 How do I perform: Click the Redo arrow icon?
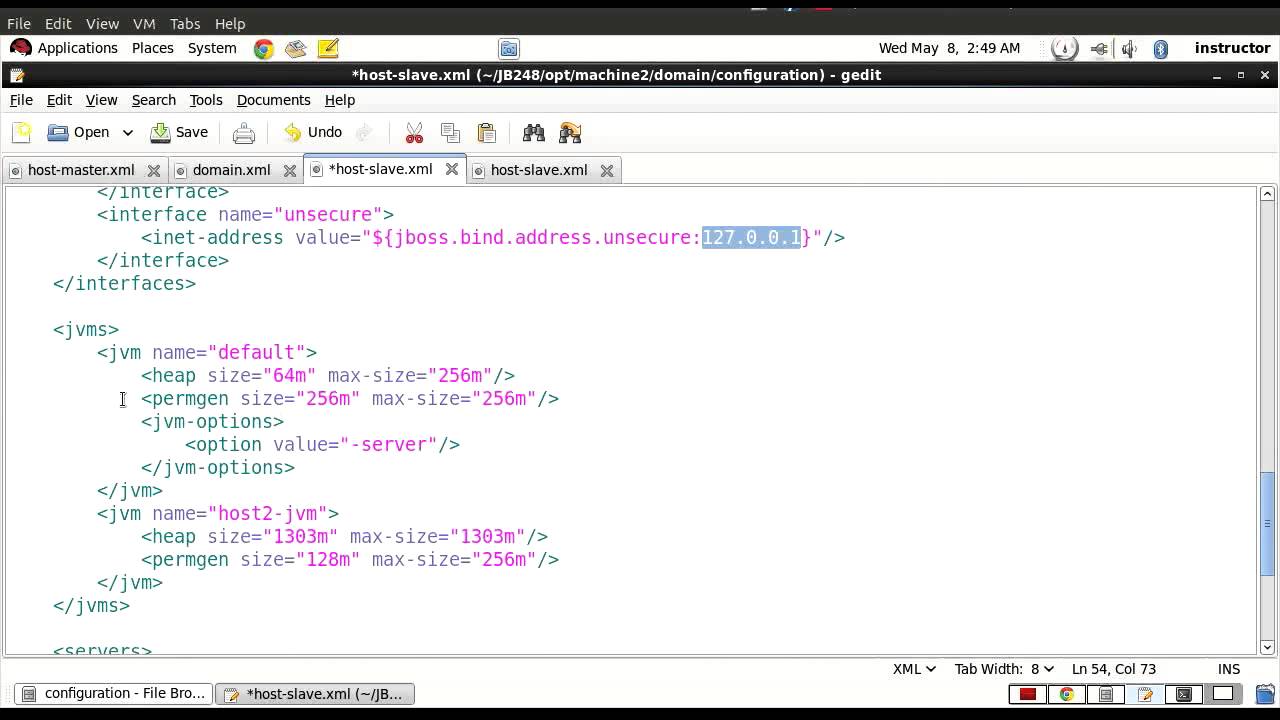coord(364,132)
